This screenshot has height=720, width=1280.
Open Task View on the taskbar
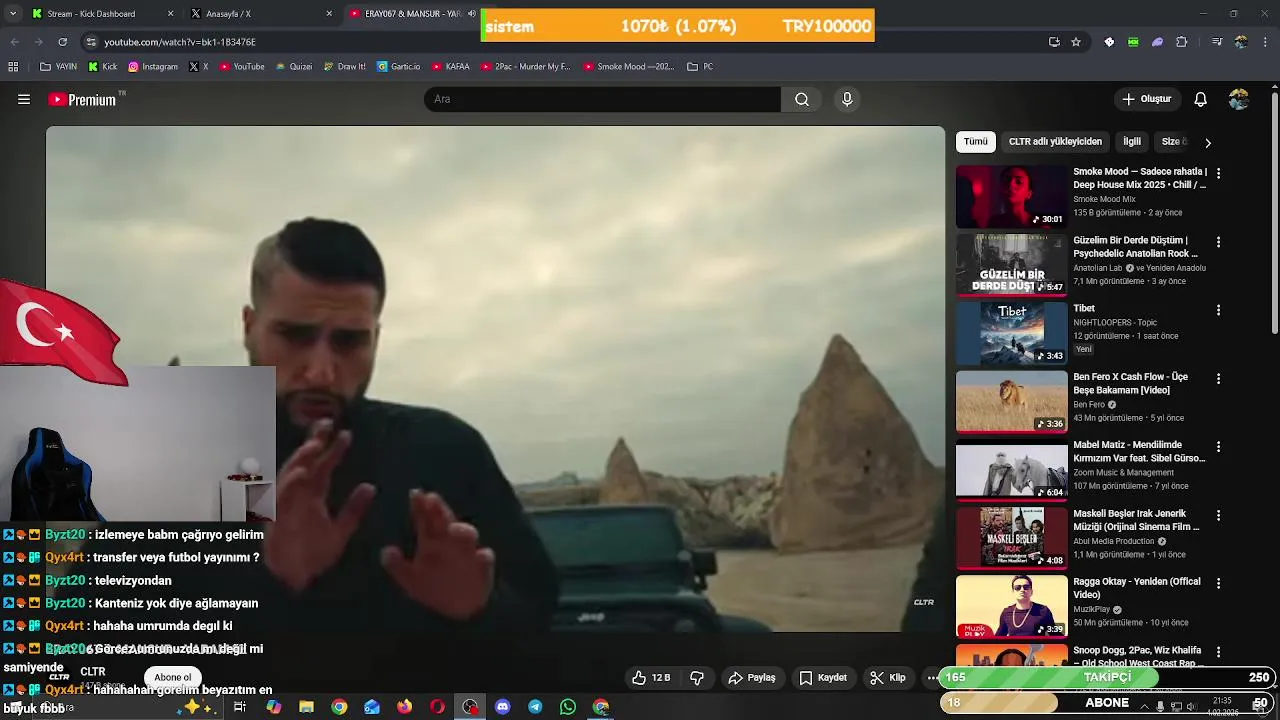240,707
